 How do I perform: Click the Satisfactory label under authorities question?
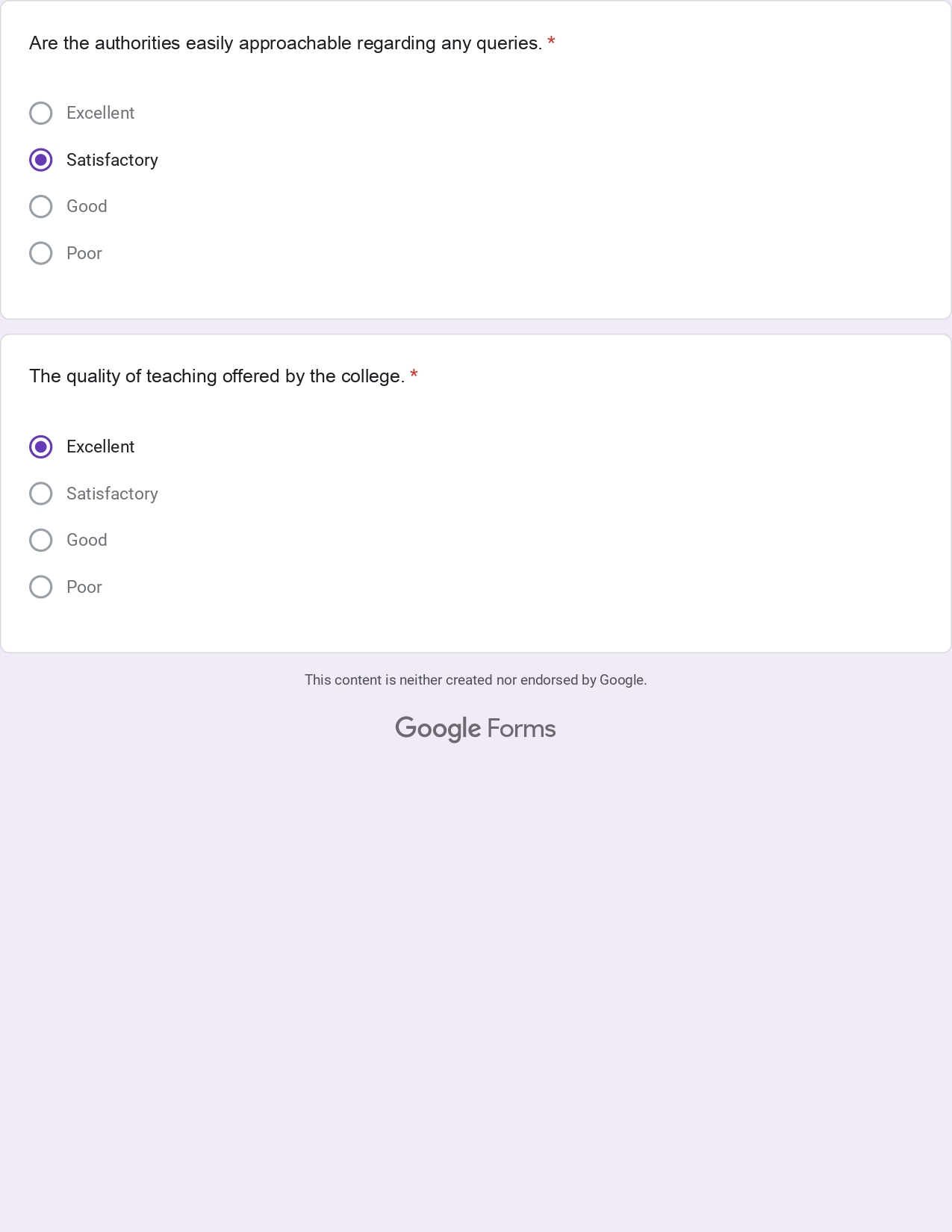(x=112, y=160)
